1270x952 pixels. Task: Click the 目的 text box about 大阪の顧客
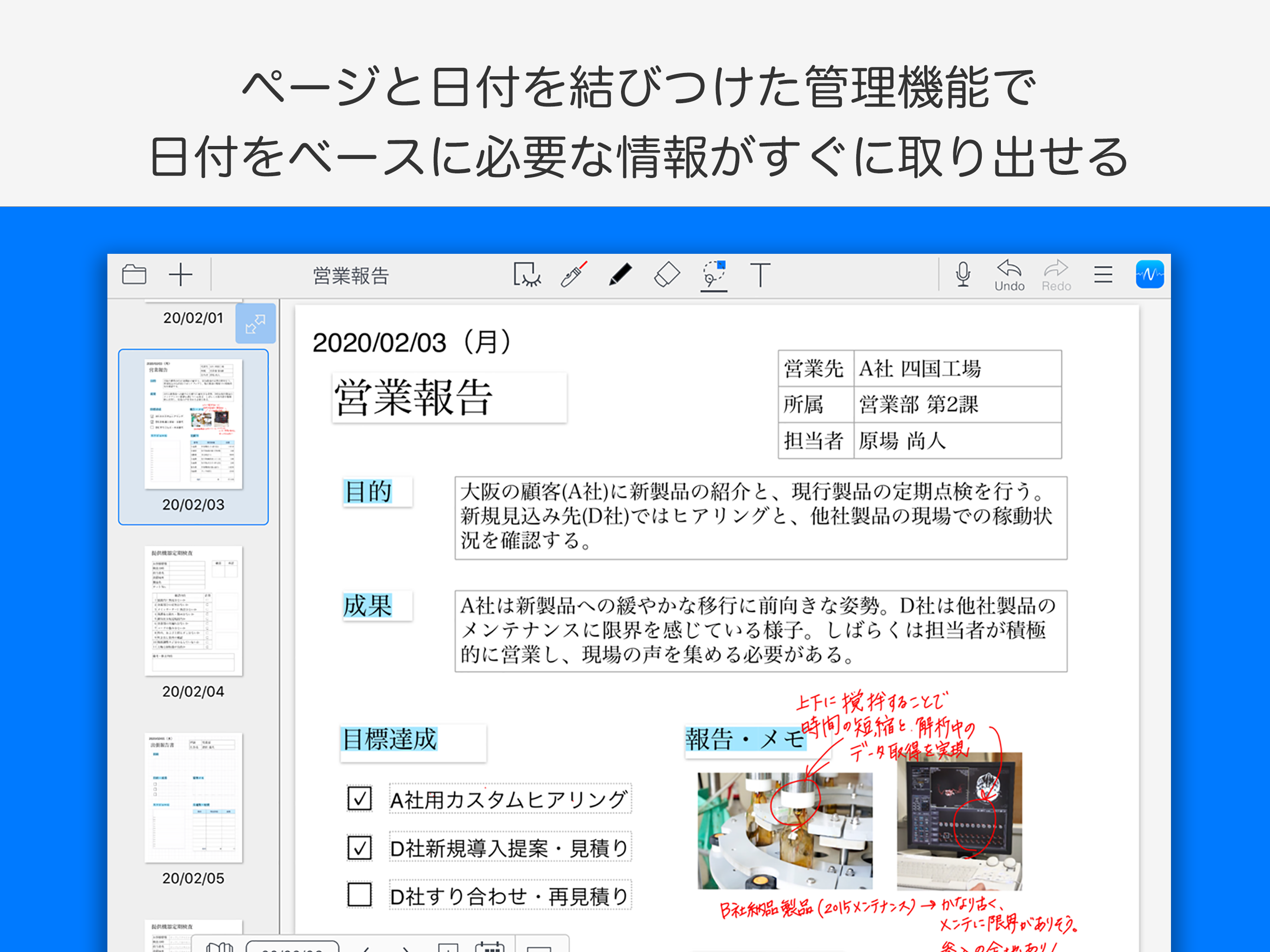761,518
